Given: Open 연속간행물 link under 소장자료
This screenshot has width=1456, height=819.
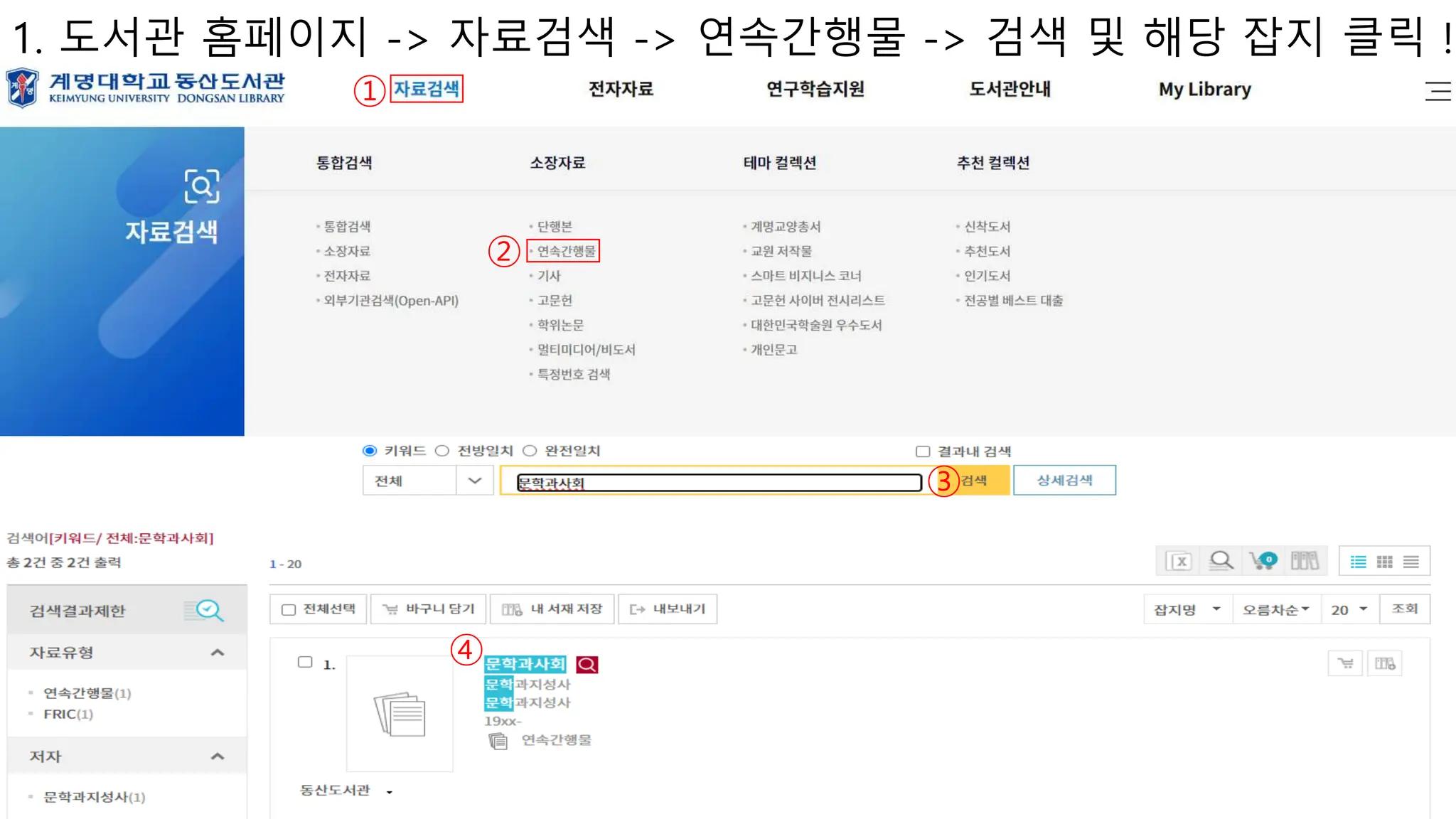Looking at the screenshot, I should (566, 251).
